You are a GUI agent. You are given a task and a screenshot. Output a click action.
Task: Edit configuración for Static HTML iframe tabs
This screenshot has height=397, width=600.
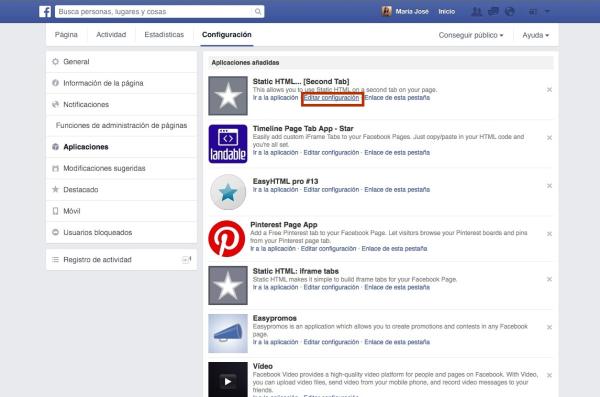coord(331,287)
